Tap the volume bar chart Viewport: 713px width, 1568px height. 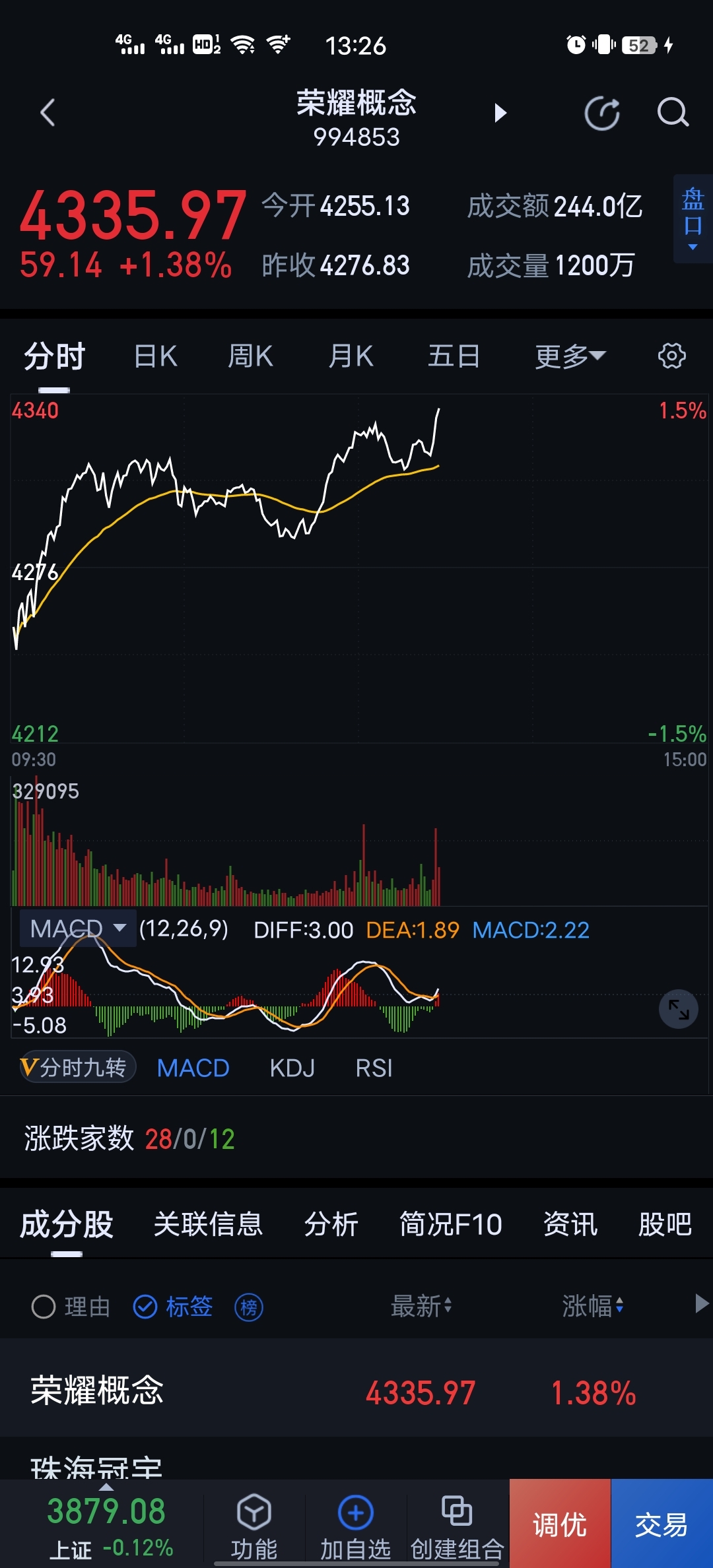[x=359, y=841]
